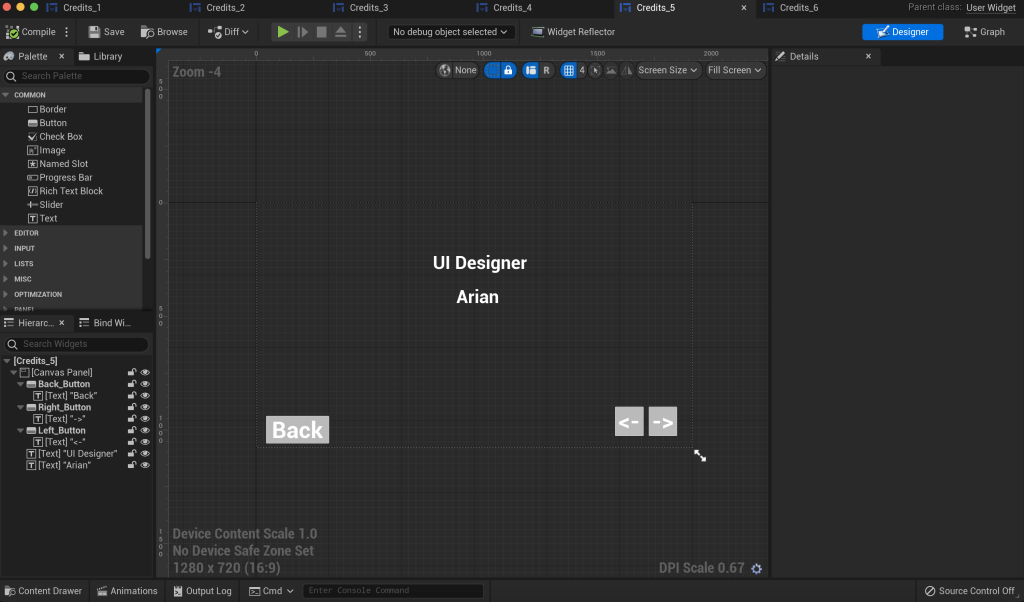Toggle the grid snapping icon in viewport
Viewport: 1024px width, 602px height.
(x=568, y=70)
